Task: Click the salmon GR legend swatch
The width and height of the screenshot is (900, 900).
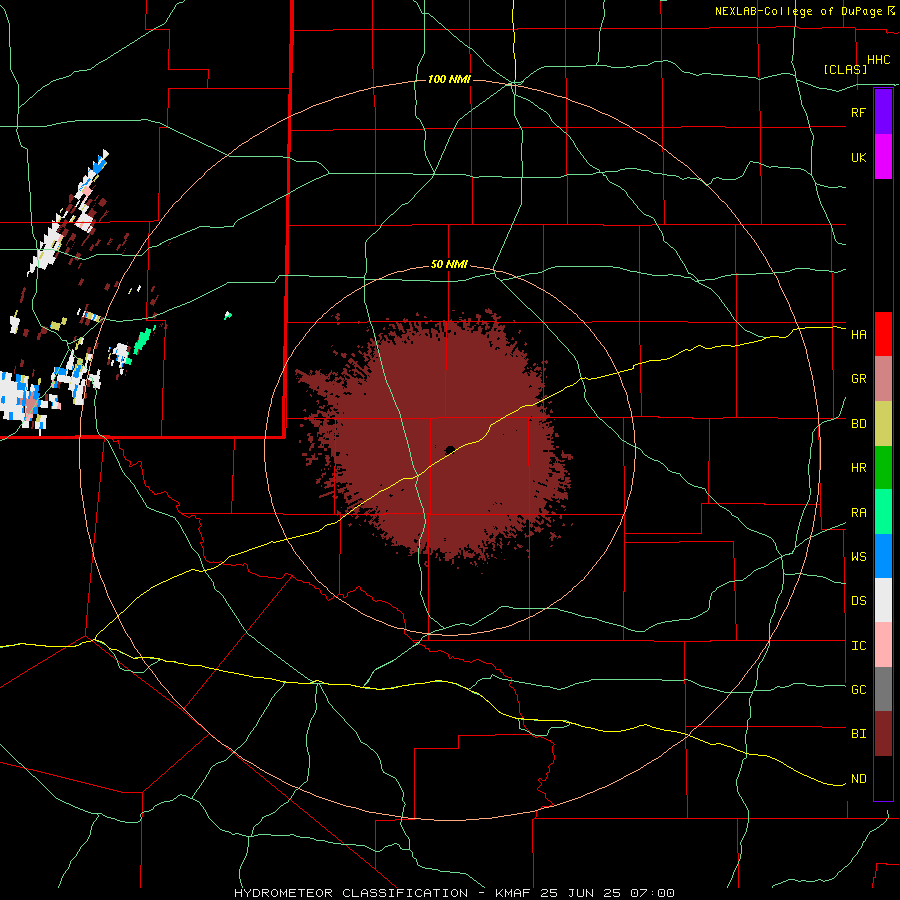Action: click(x=883, y=378)
